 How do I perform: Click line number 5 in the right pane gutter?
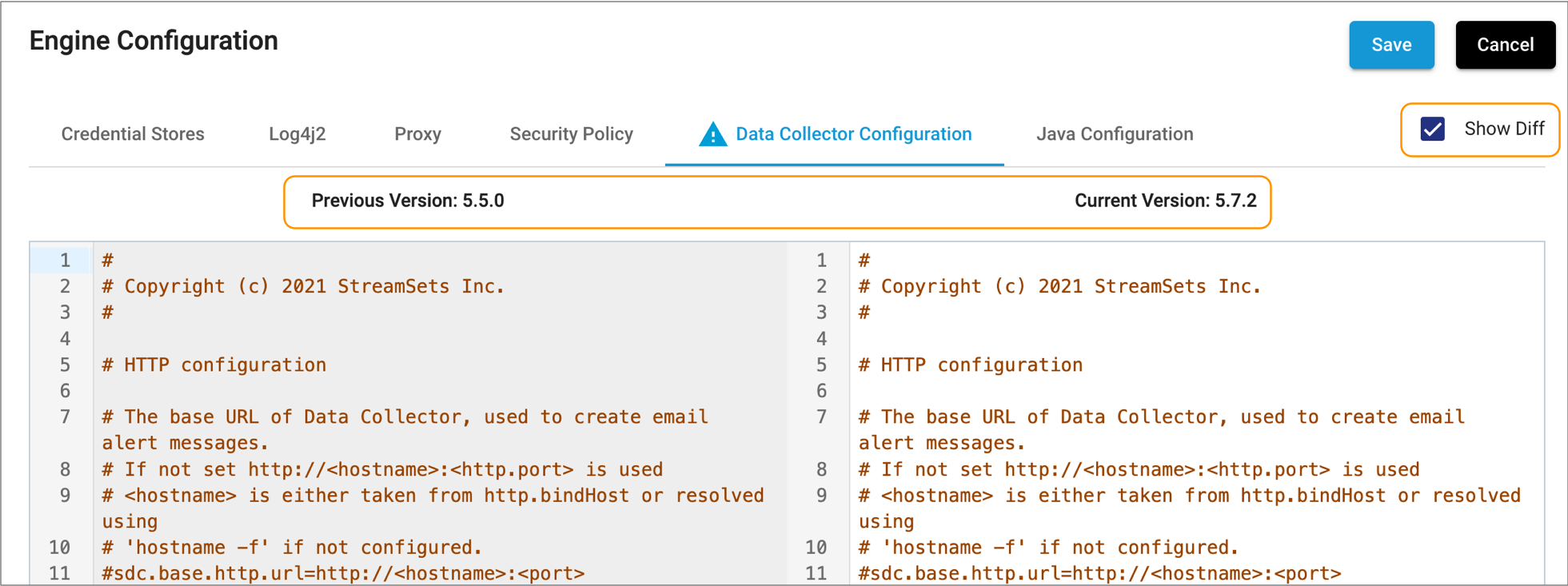tap(821, 365)
